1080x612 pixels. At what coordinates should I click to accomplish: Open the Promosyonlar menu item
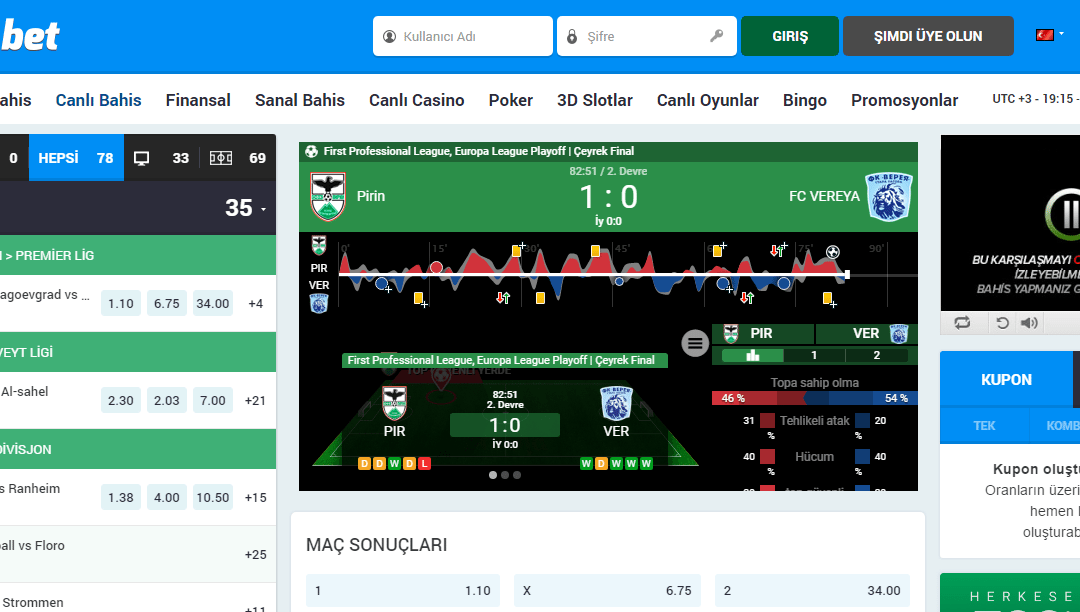[x=904, y=101]
